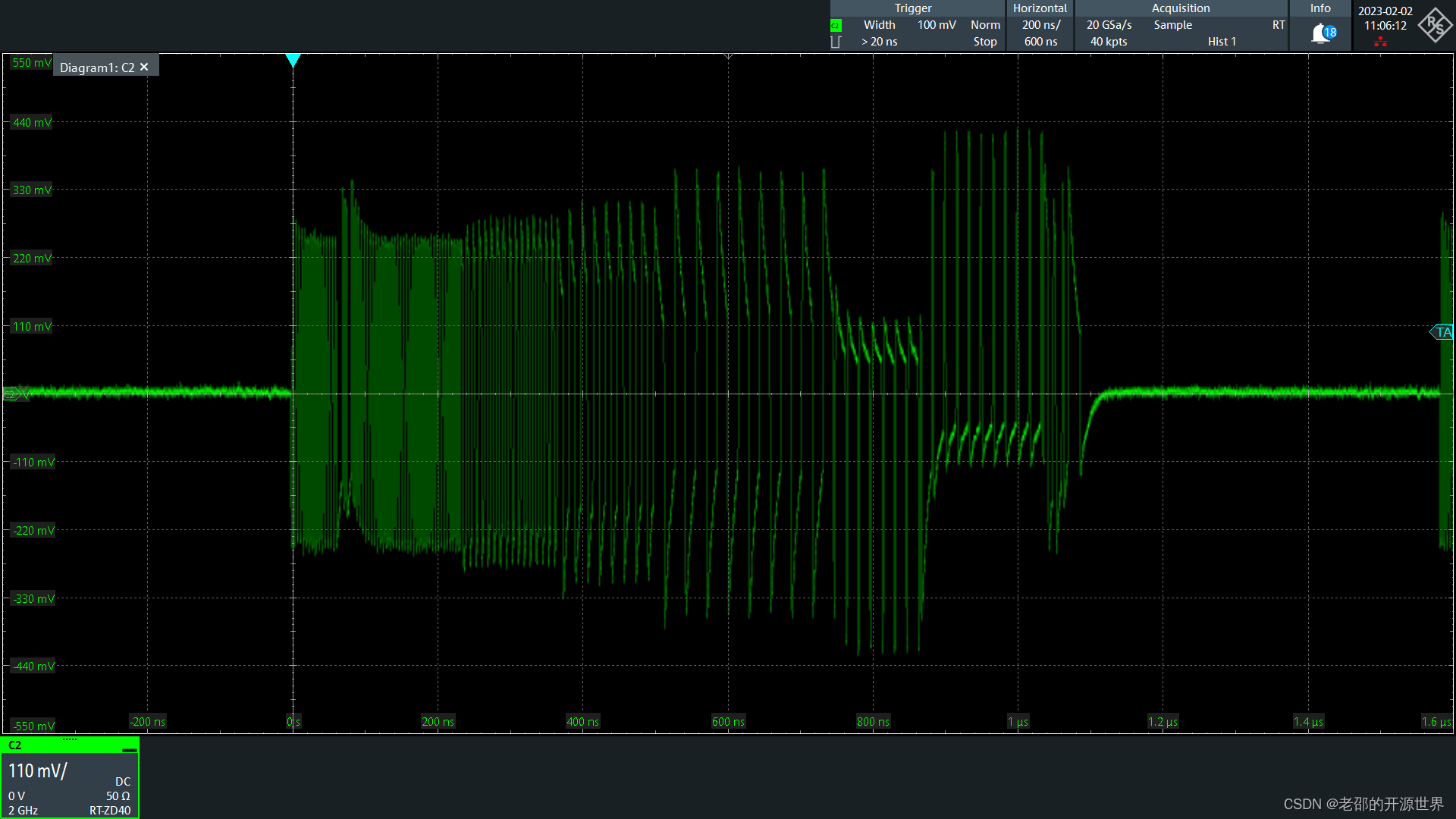Image resolution: width=1456 pixels, height=819 pixels.
Task: Click the 50 Ω impedance setting
Action: (118, 796)
